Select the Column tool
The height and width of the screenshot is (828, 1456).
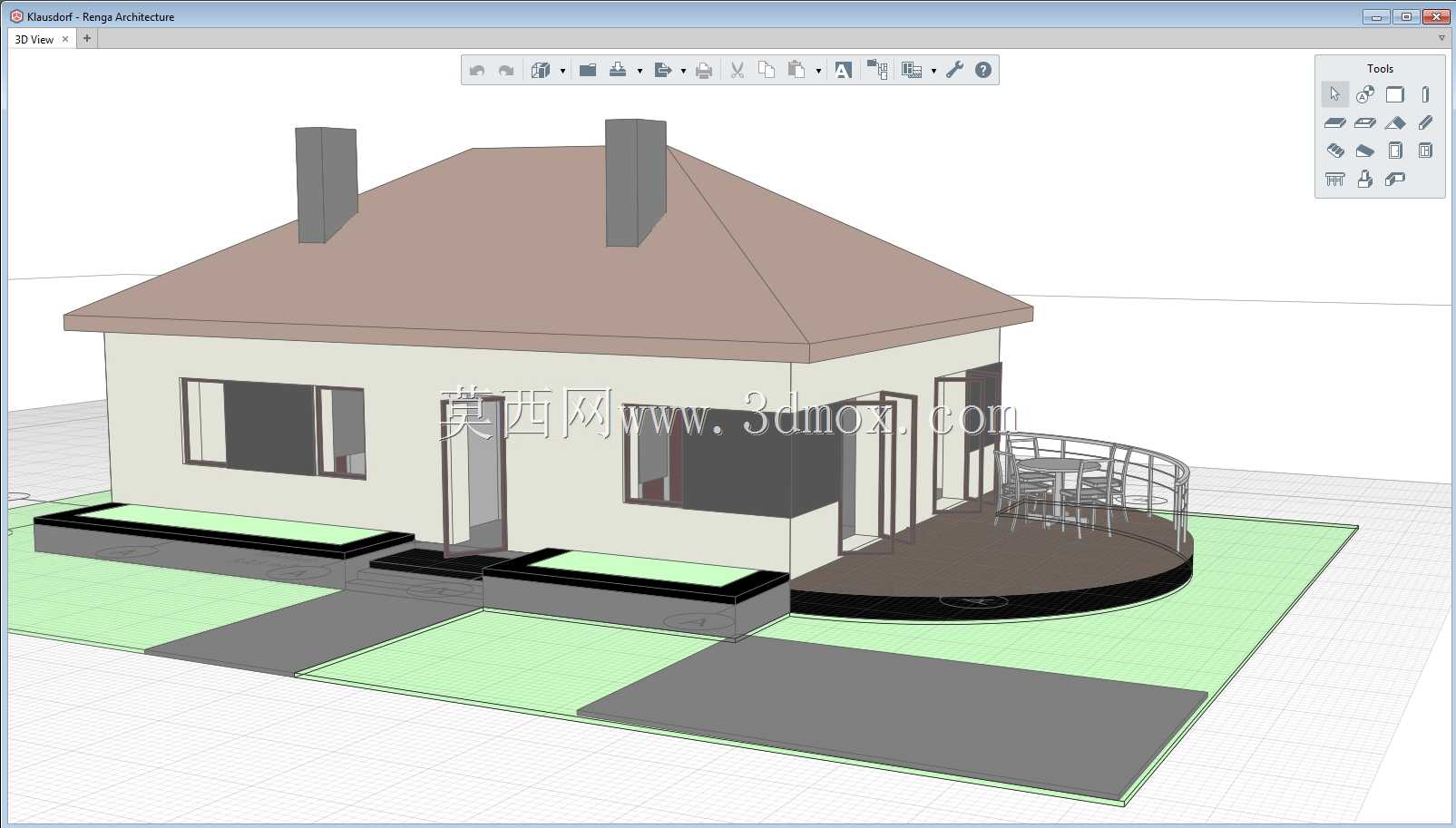pos(1425,94)
